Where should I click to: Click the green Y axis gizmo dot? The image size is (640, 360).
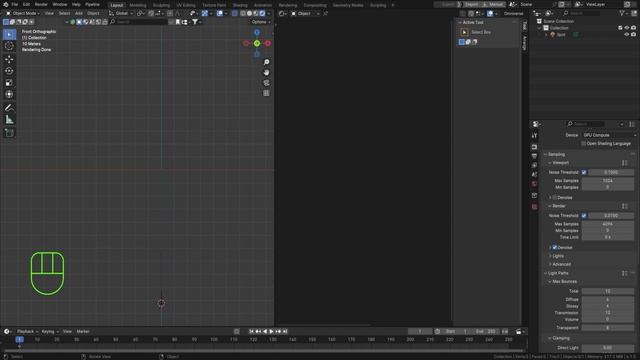click(x=257, y=43)
